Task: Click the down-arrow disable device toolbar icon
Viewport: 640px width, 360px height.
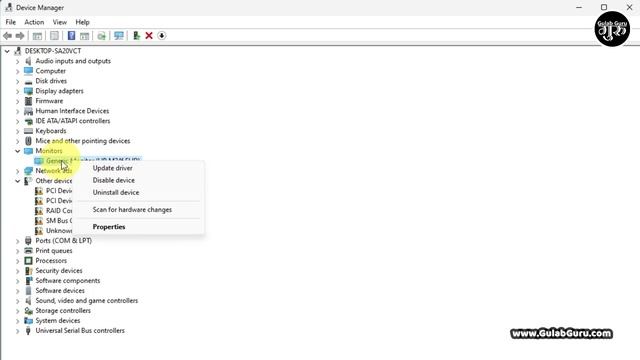Action: pyautogui.click(x=162, y=36)
